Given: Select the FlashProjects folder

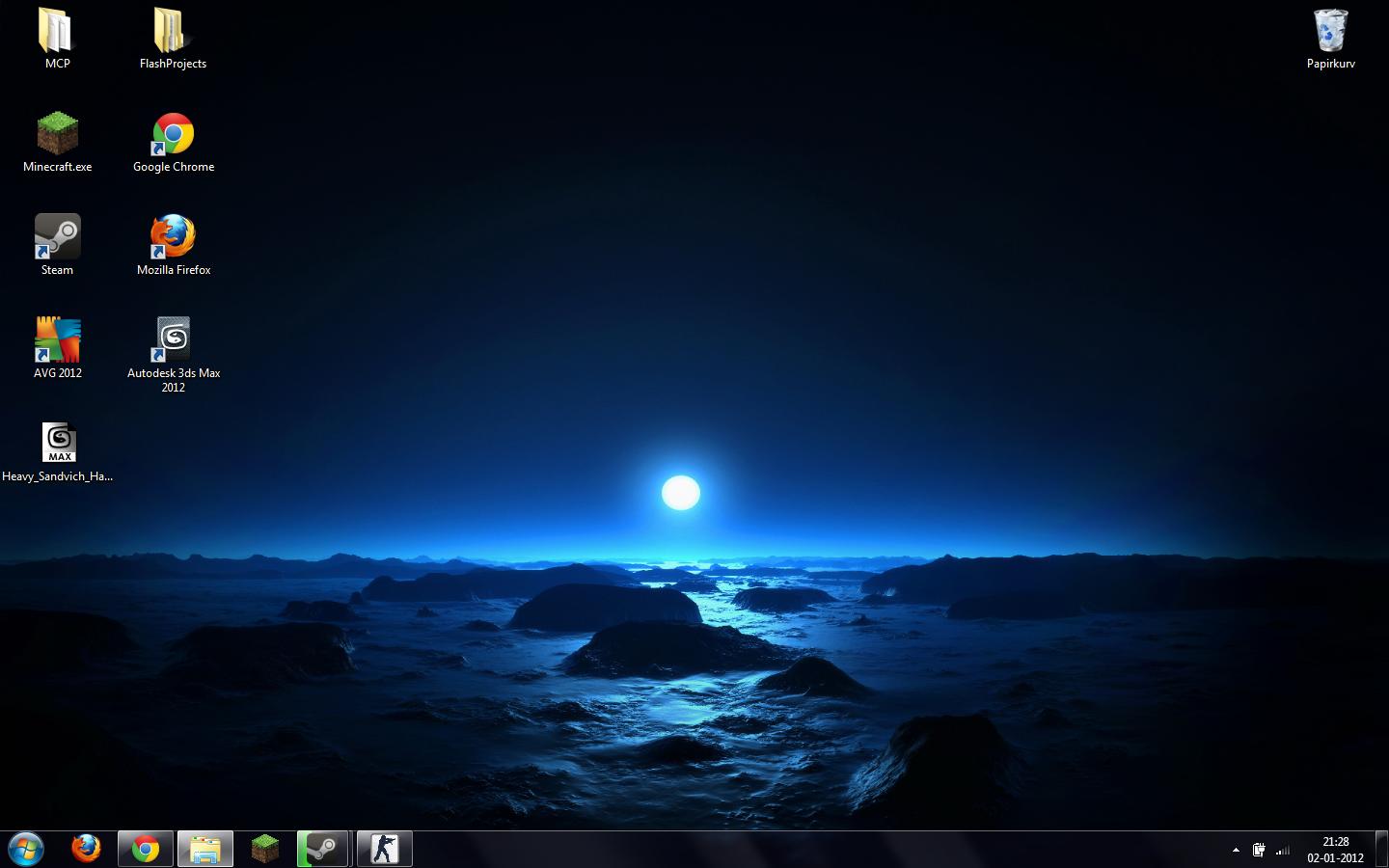Looking at the screenshot, I should (x=173, y=32).
